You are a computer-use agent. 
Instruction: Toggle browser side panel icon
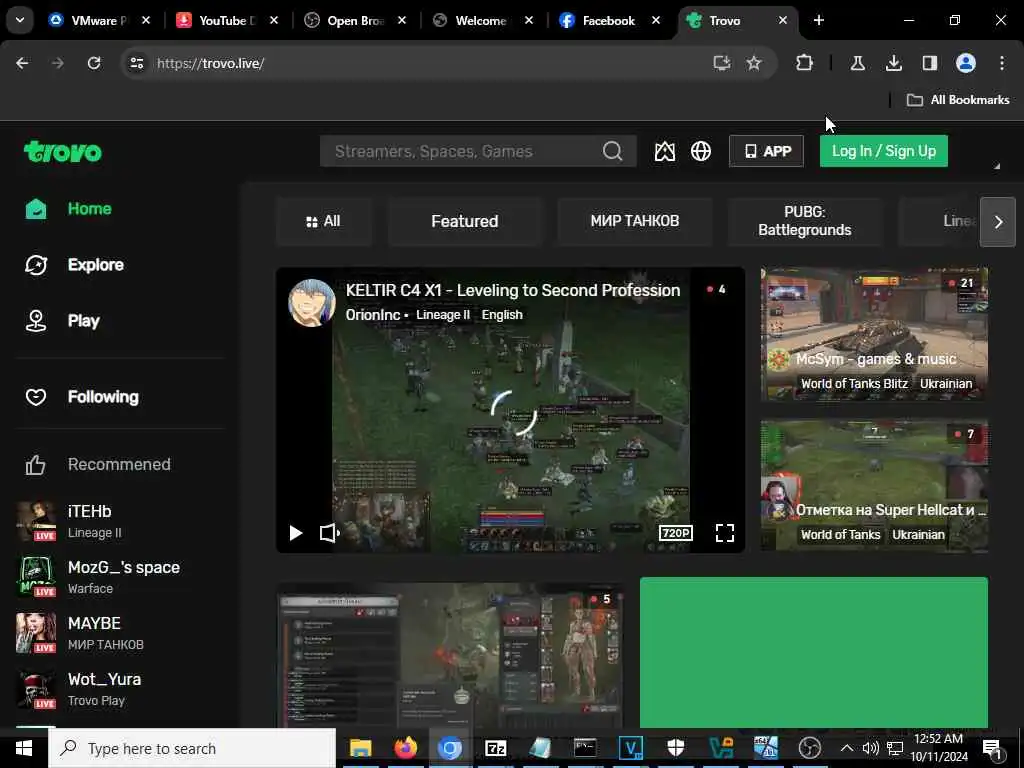click(x=929, y=63)
